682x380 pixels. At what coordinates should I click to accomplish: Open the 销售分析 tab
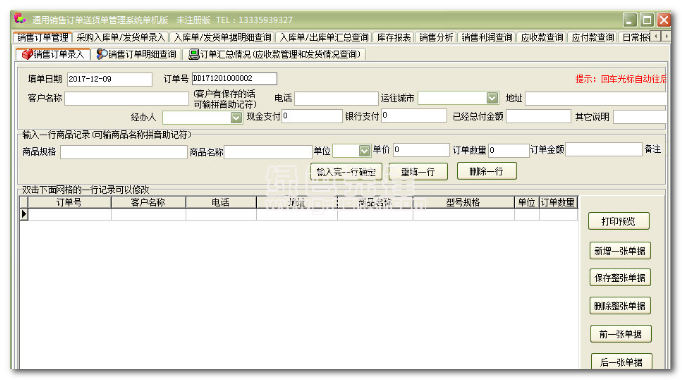tap(436, 37)
